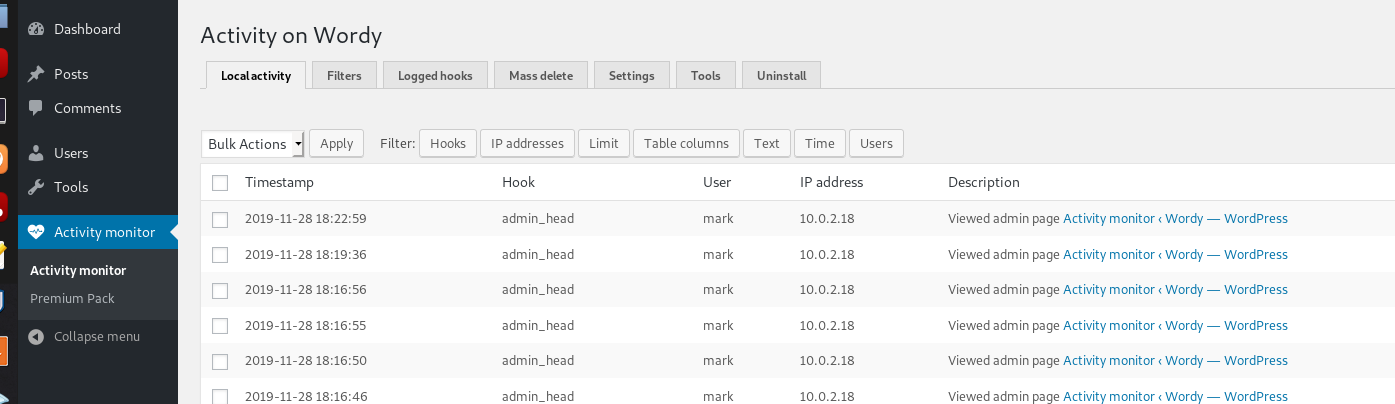
Task: Open the Limit filter
Action: [604, 144]
